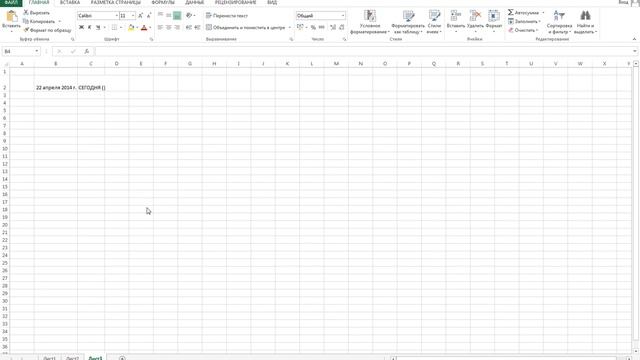Click Wrap Text (Перенести текст) button
Screen dimensions: 640x360
pyautogui.click(x=227, y=16)
